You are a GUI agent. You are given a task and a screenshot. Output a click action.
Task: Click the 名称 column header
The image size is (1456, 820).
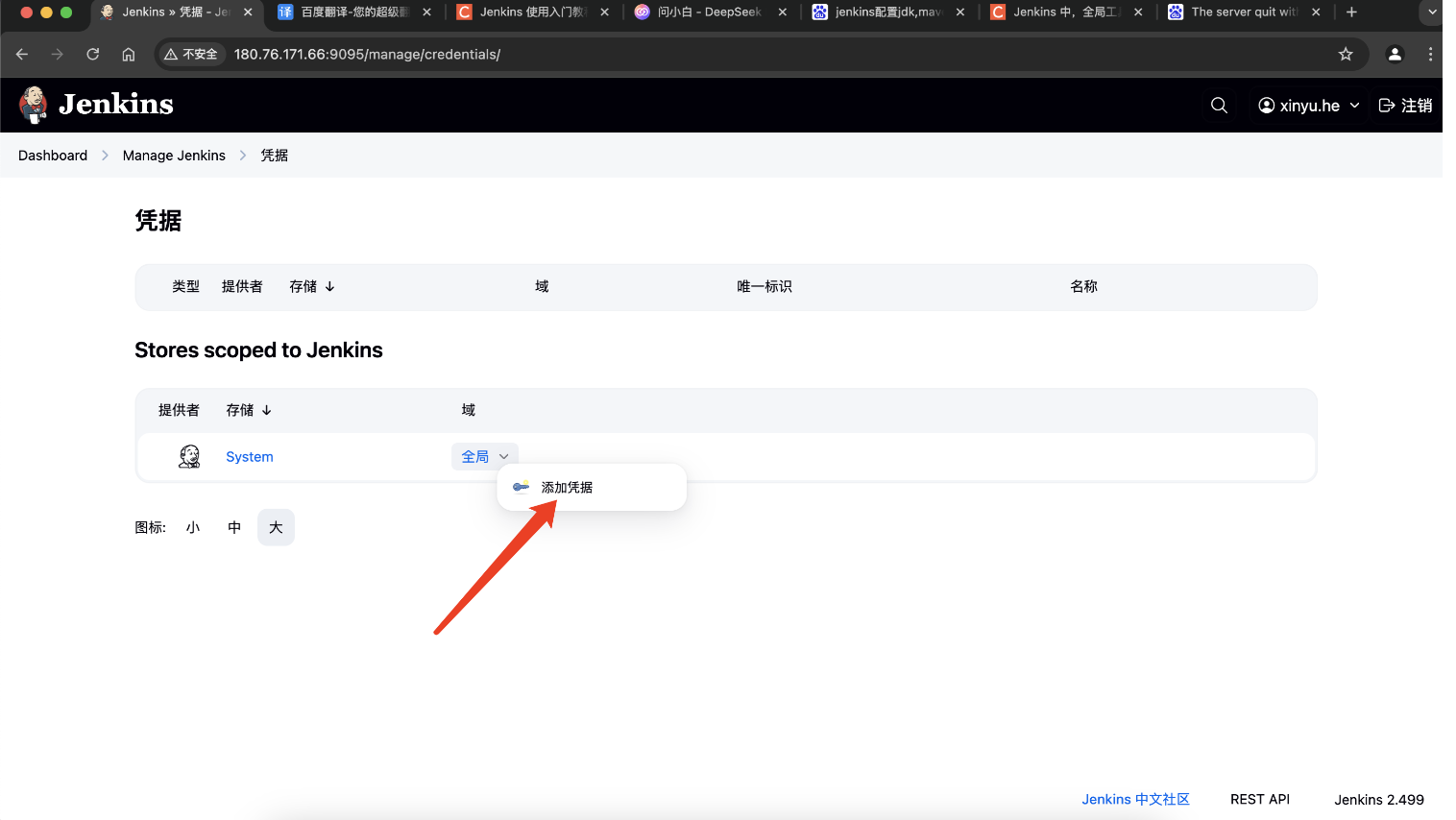point(1084,286)
